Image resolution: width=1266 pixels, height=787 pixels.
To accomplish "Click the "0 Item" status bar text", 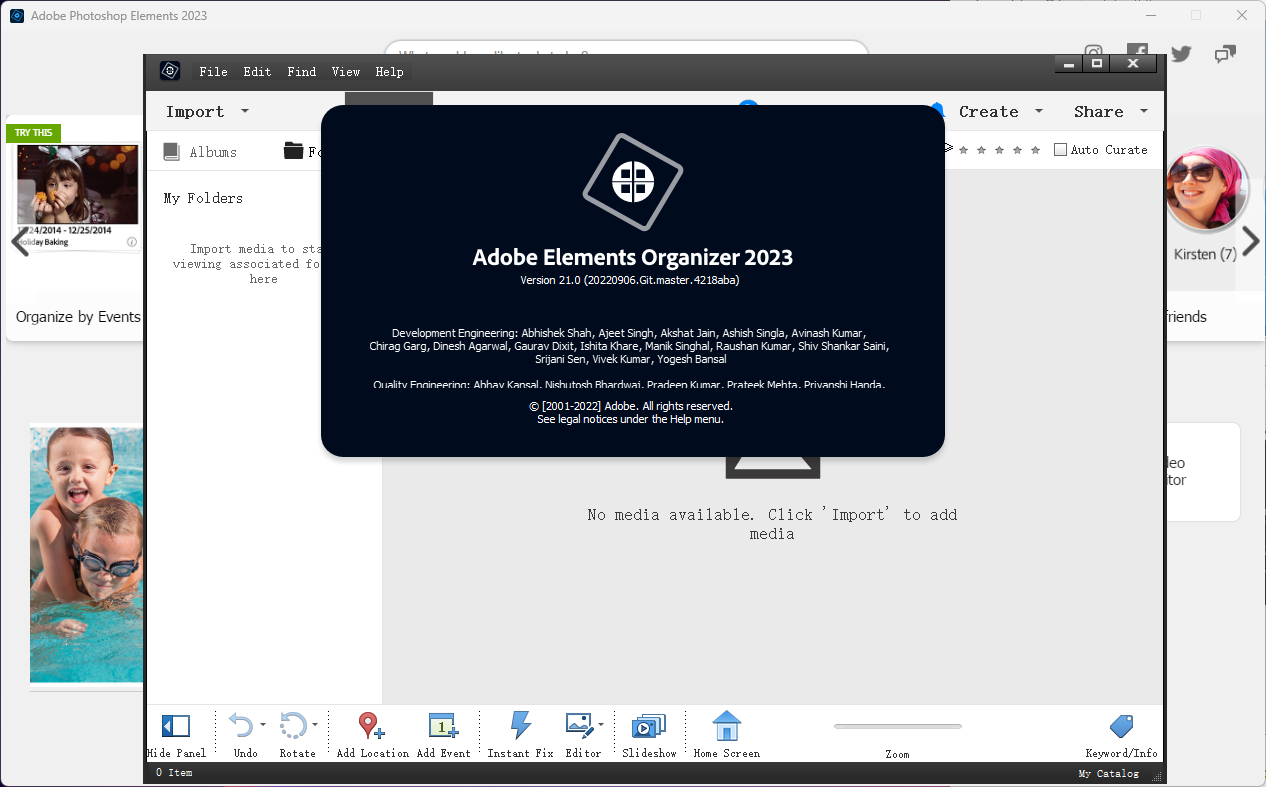I will click(x=174, y=773).
